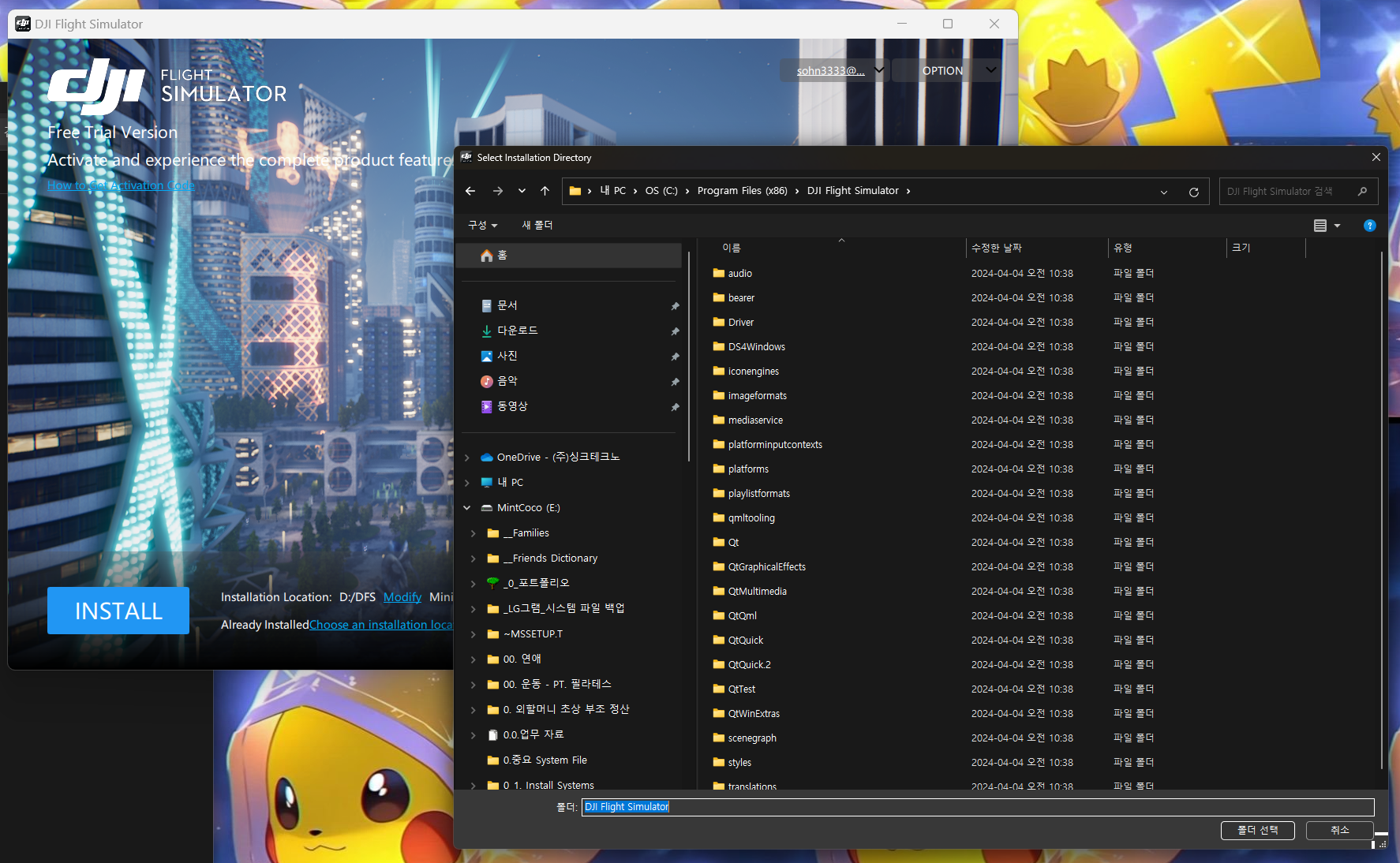Select 홈 in the navigation pane

pos(568,256)
